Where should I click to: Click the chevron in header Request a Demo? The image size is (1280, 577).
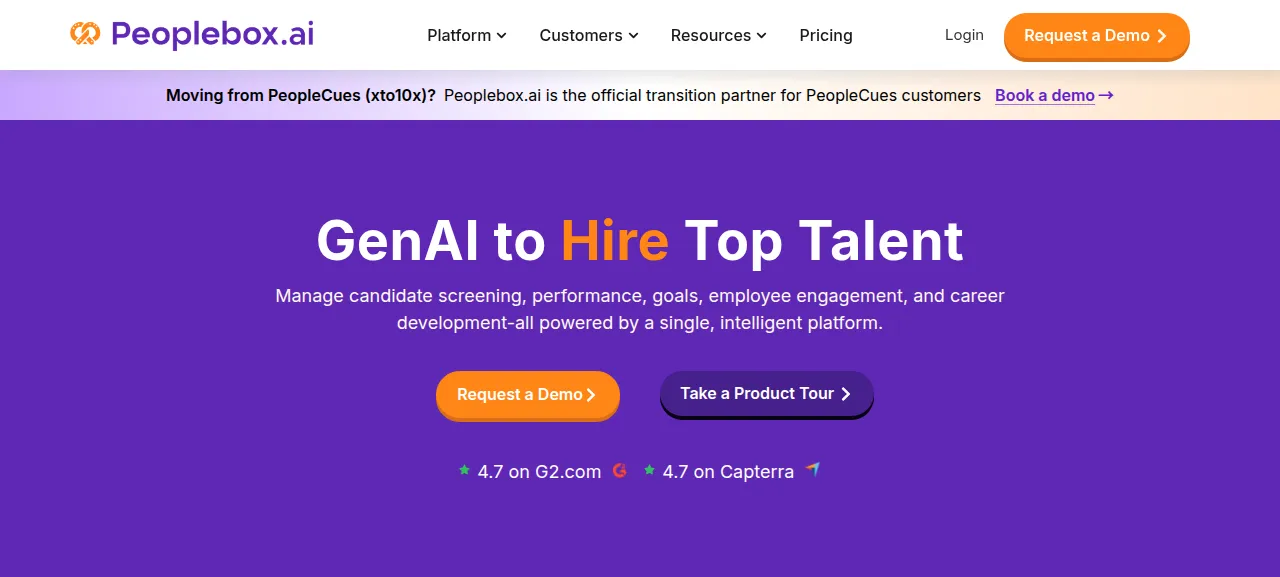point(1161,36)
